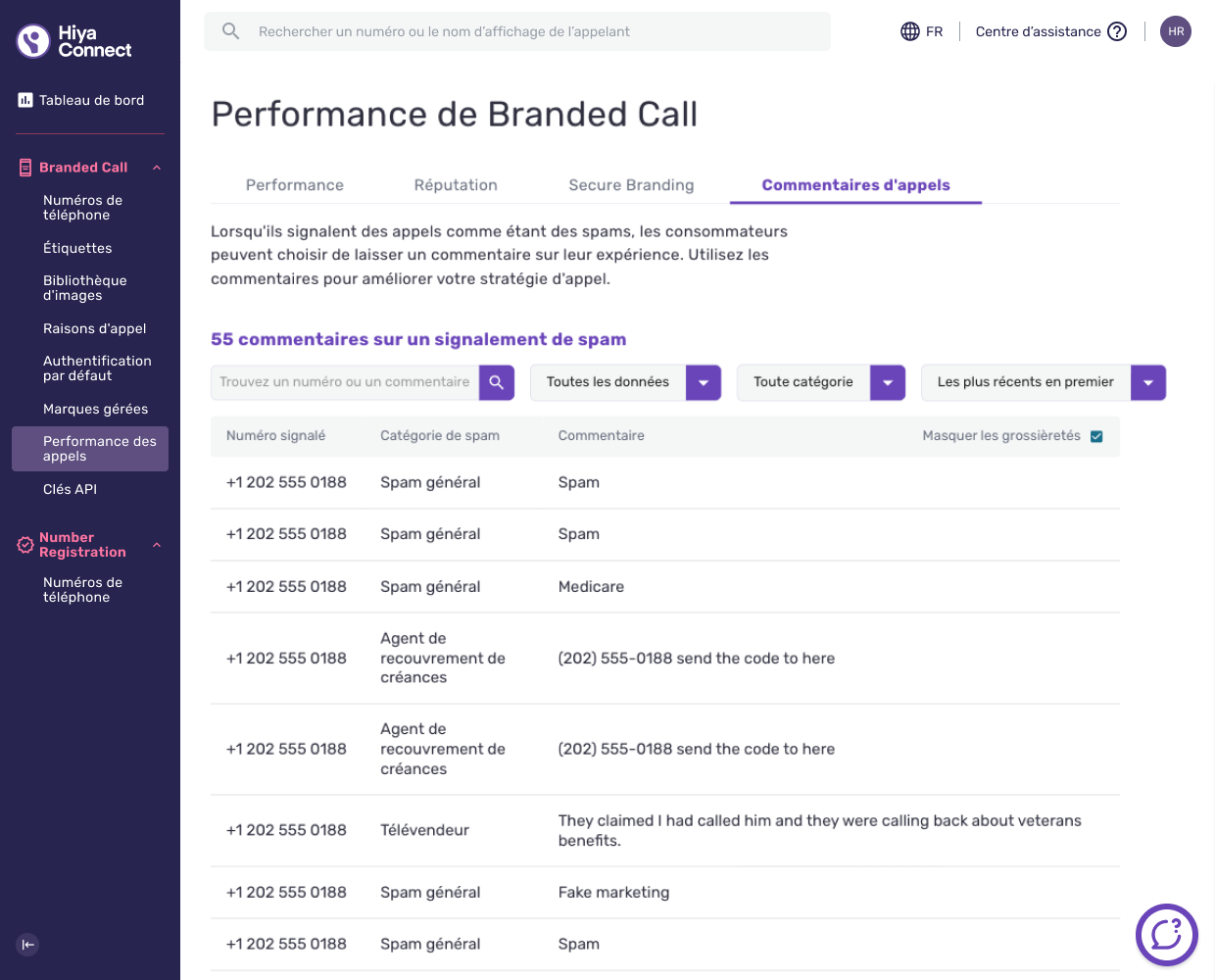Collapse the Number Registration section chevron
This screenshot has width=1215, height=980.
[x=157, y=545]
